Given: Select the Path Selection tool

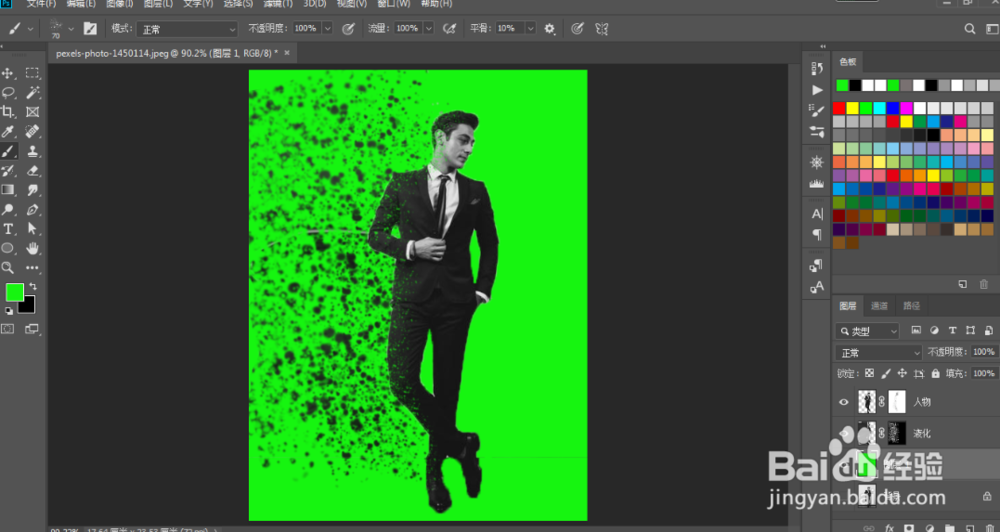Looking at the screenshot, I should [32, 229].
